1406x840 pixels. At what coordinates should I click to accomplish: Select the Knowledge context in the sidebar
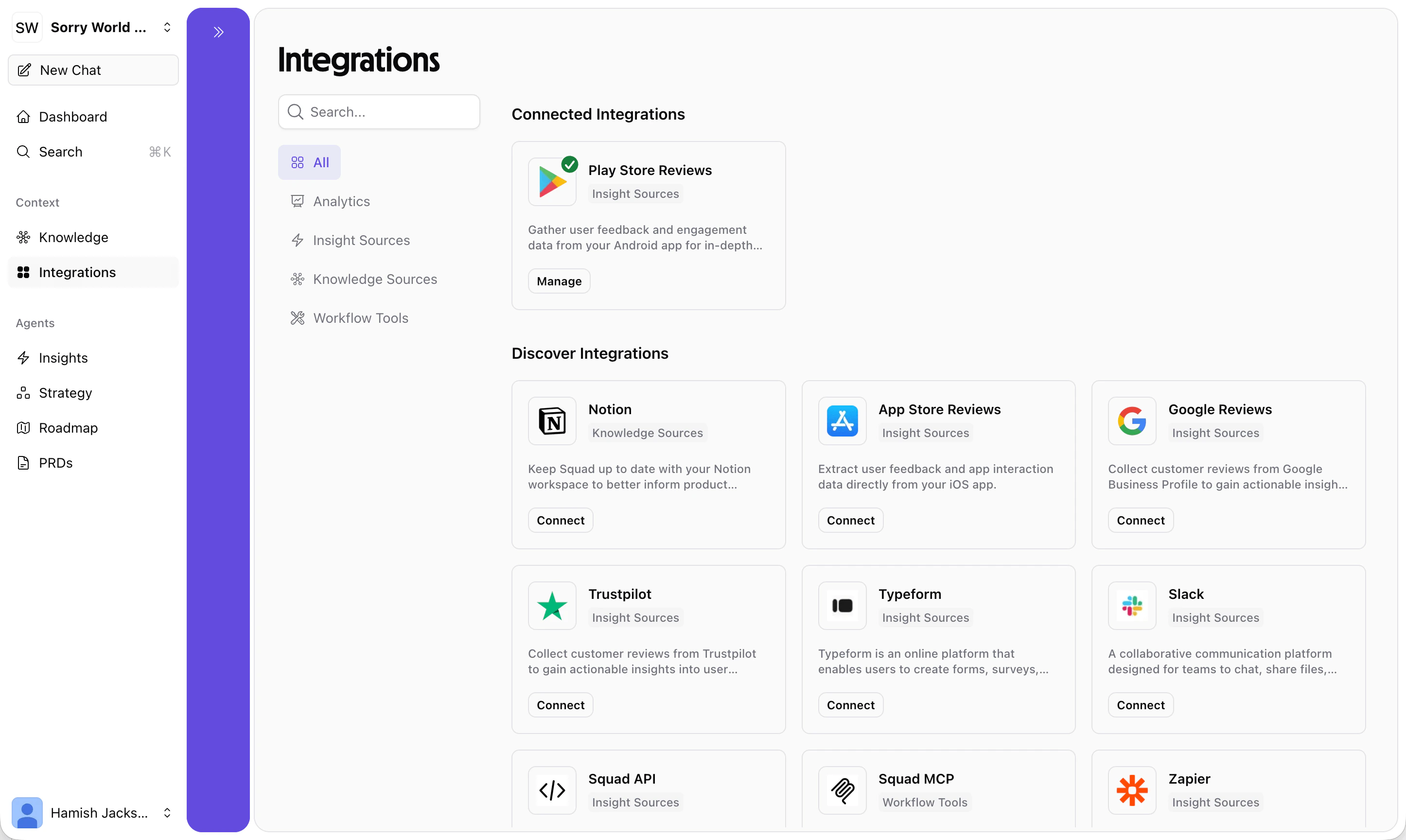click(x=73, y=237)
